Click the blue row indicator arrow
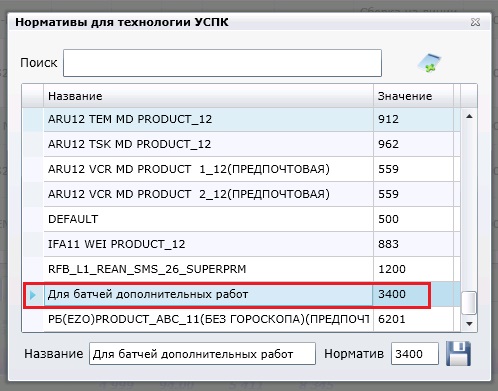The width and height of the screenshot is (498, 391). coord(33,295)
